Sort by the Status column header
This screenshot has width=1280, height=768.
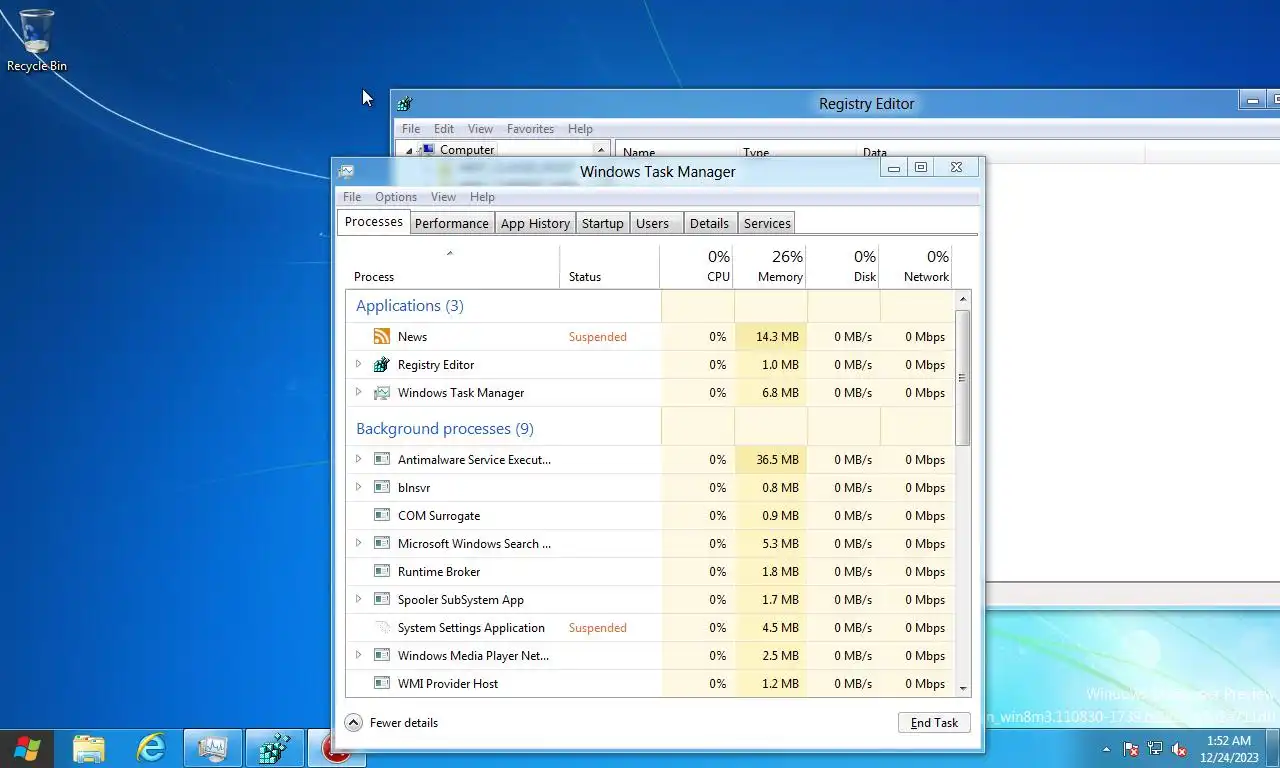click(x=610, y=266)
